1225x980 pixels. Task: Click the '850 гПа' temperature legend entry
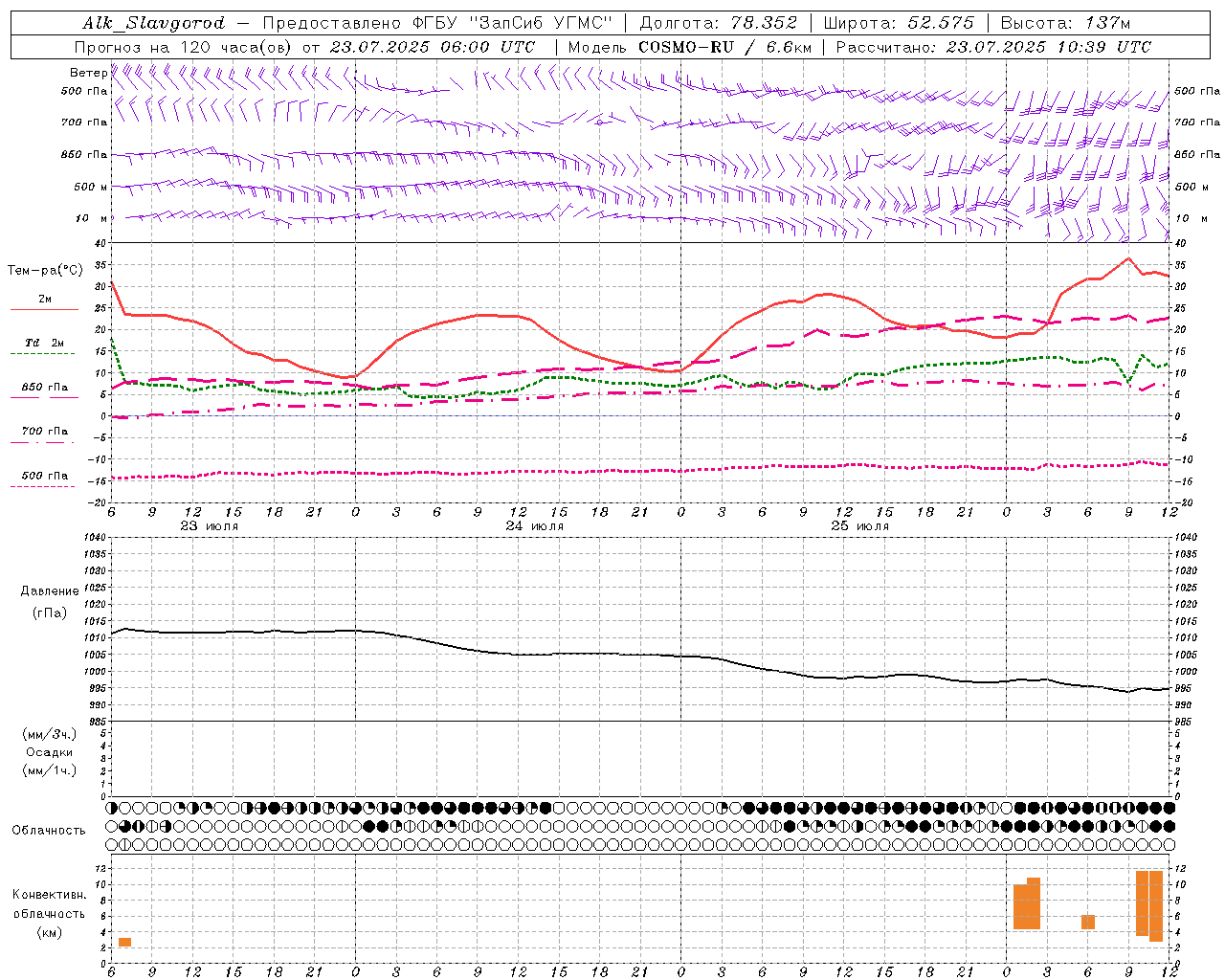tap(44, 388)
